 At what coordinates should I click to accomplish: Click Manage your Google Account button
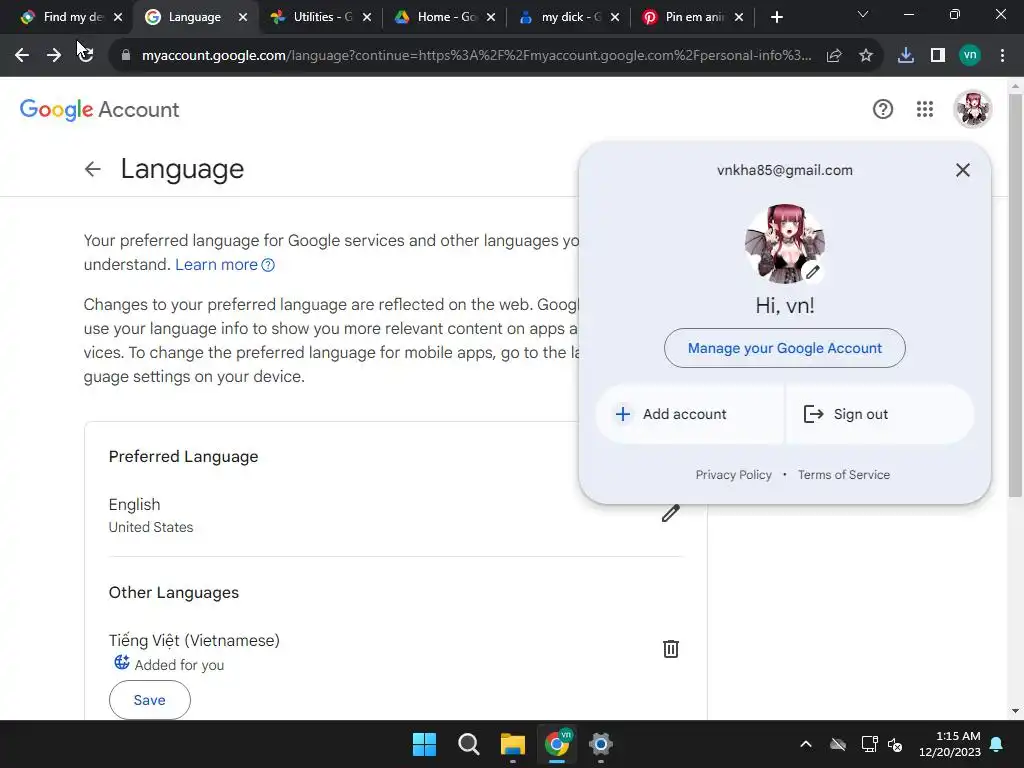[x=785, y=348]
